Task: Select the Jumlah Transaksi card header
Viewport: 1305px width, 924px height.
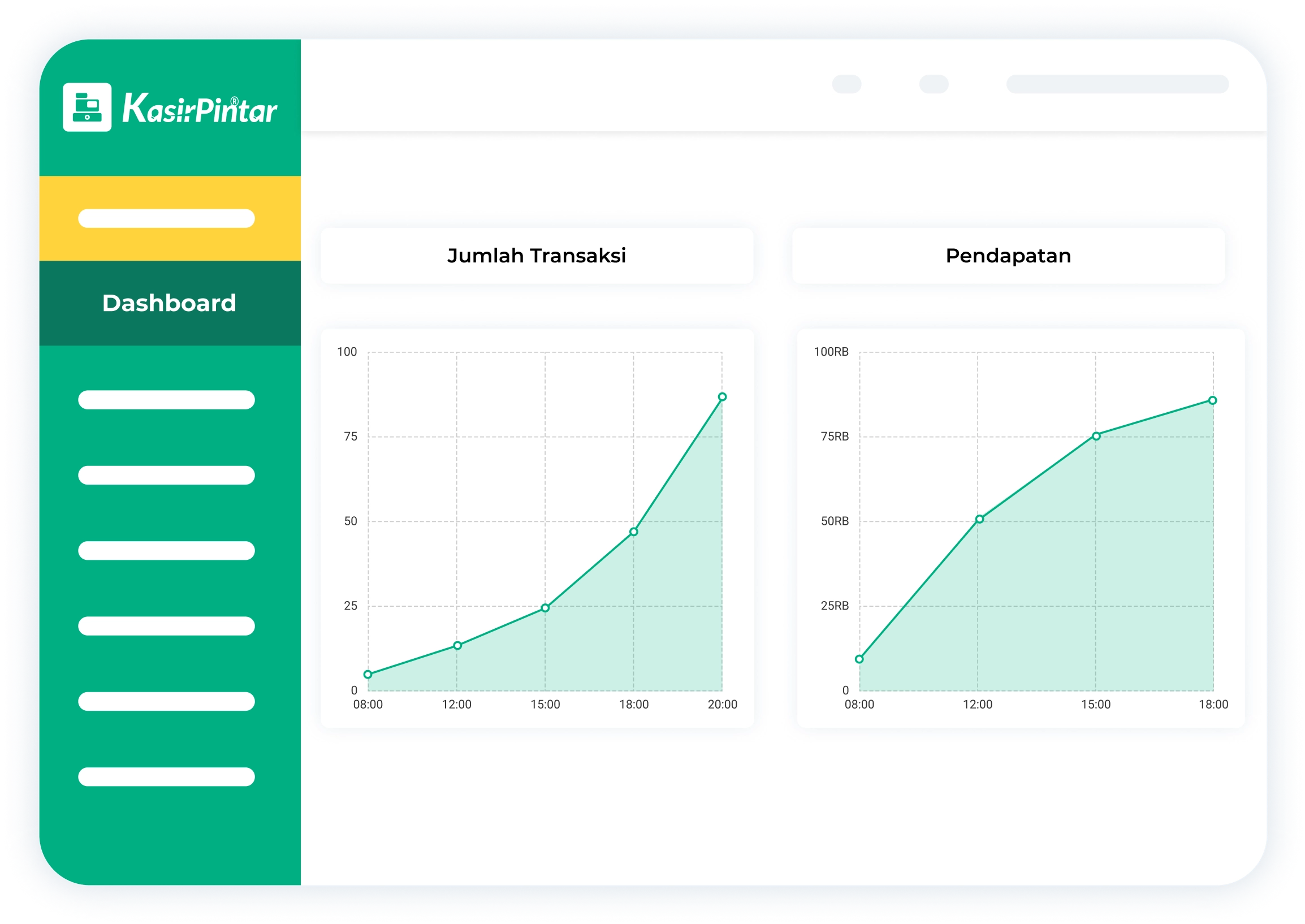Action: tap(537, 256)
